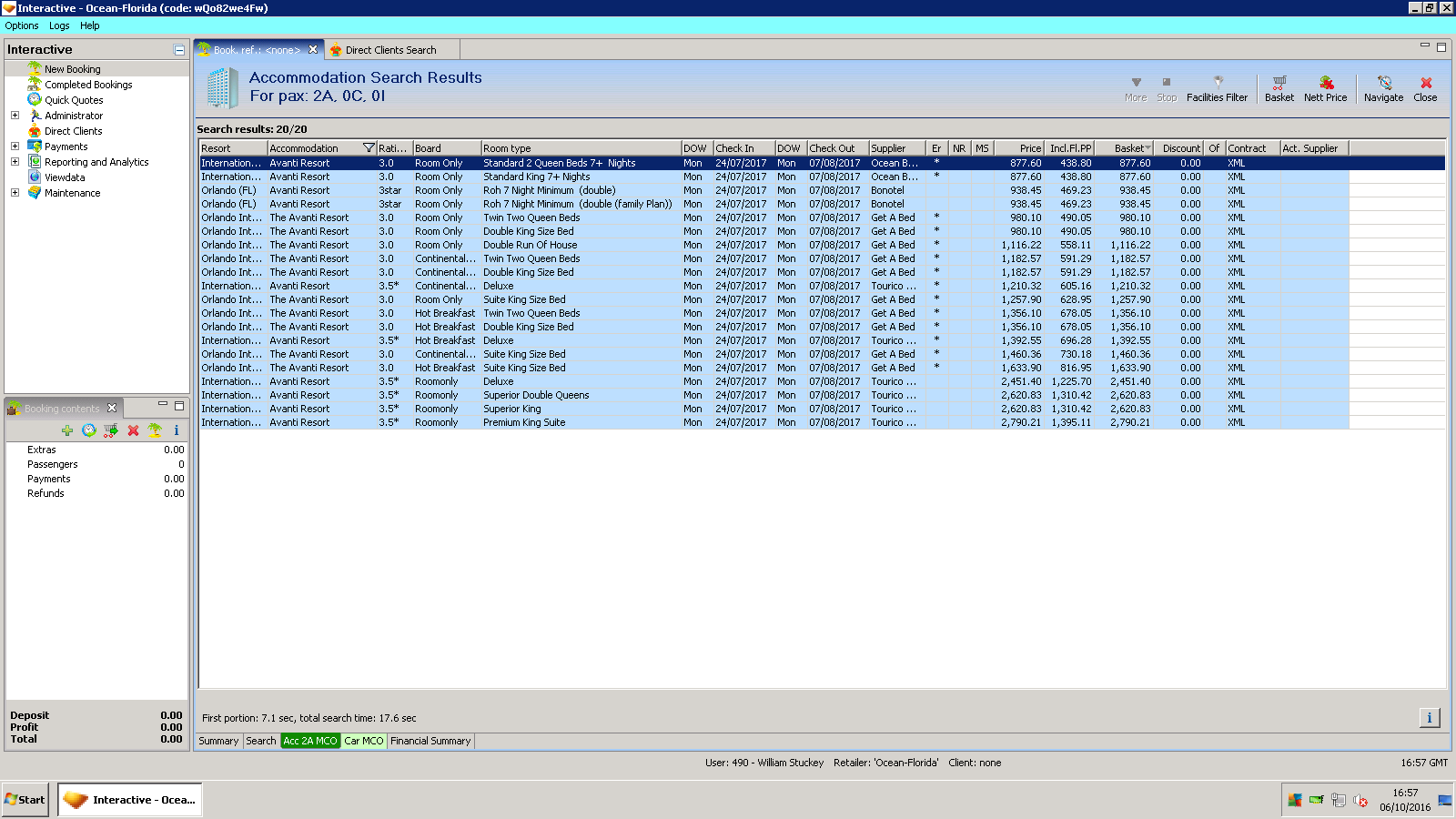Open New Booking in the navigation tree
1456x819 pixels.
(x=73, y=69)
